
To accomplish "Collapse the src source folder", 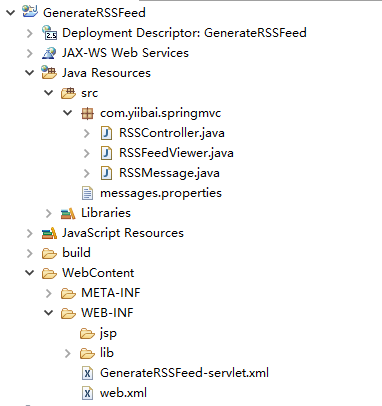I will tap(49, 93).
